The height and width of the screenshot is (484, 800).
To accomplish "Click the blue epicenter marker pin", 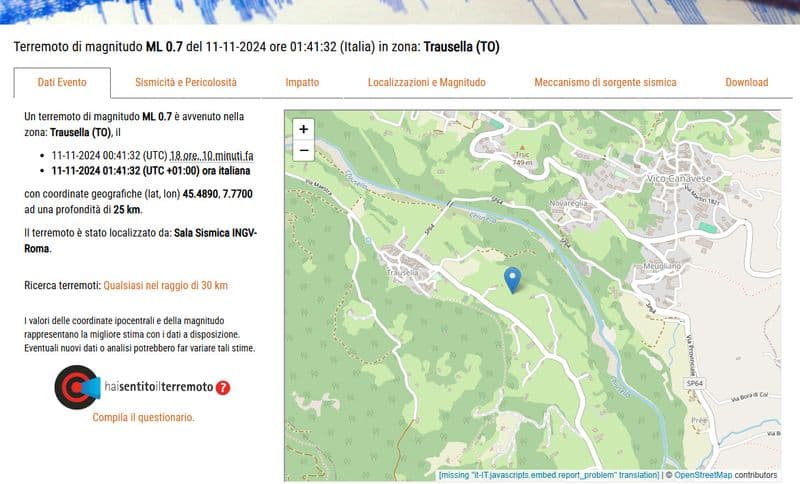I will (512, 280).
